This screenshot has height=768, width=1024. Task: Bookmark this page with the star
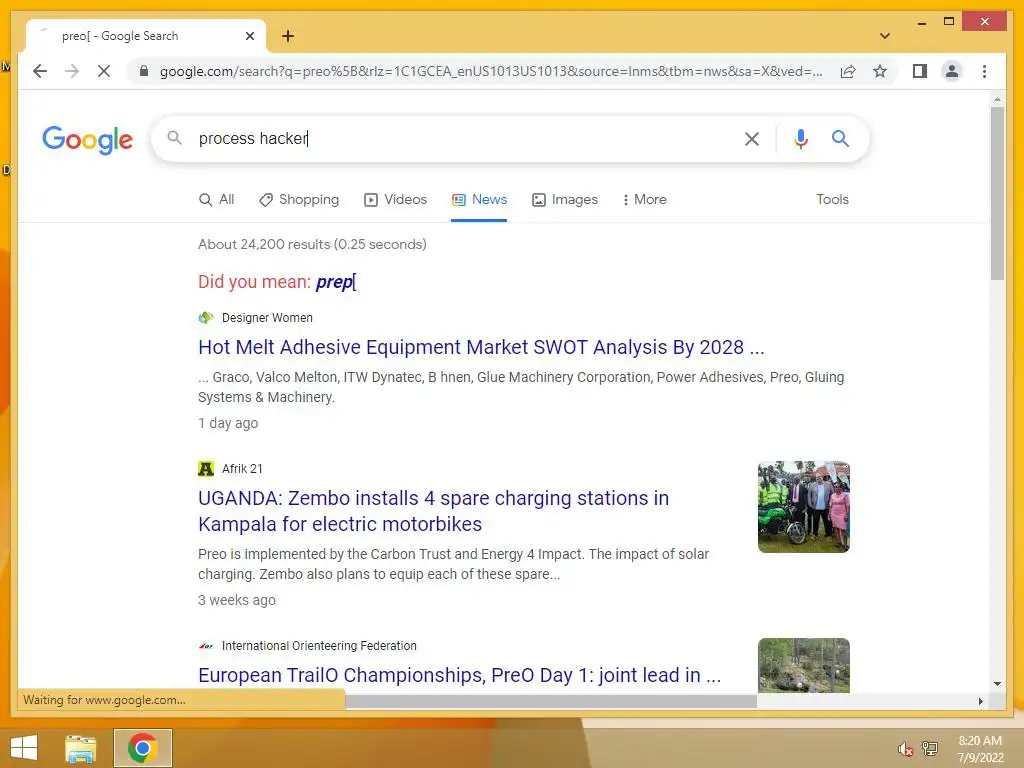point(880,71)
